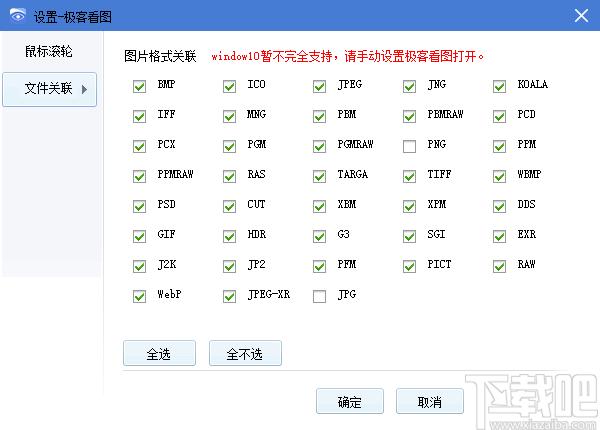Toggle the XPM checkbox

tap(409, 207)
